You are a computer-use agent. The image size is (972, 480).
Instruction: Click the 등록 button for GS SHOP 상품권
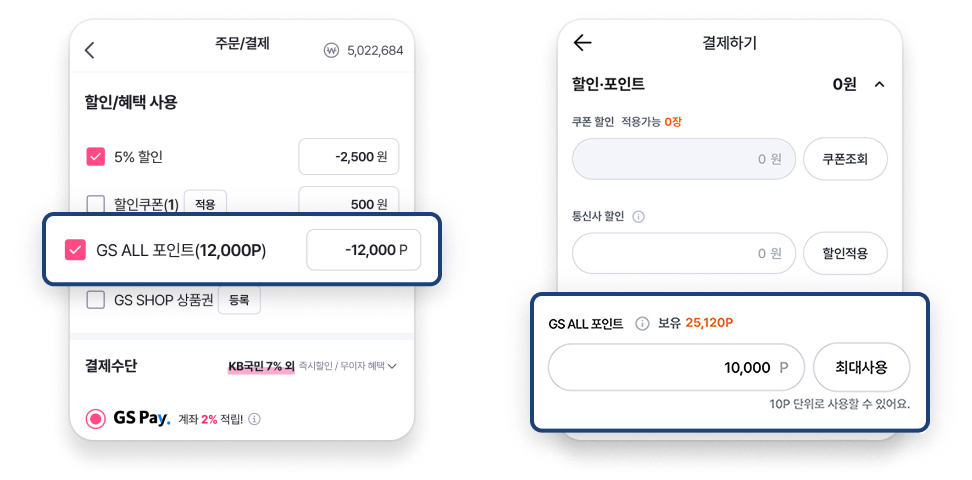click(239, 300)
